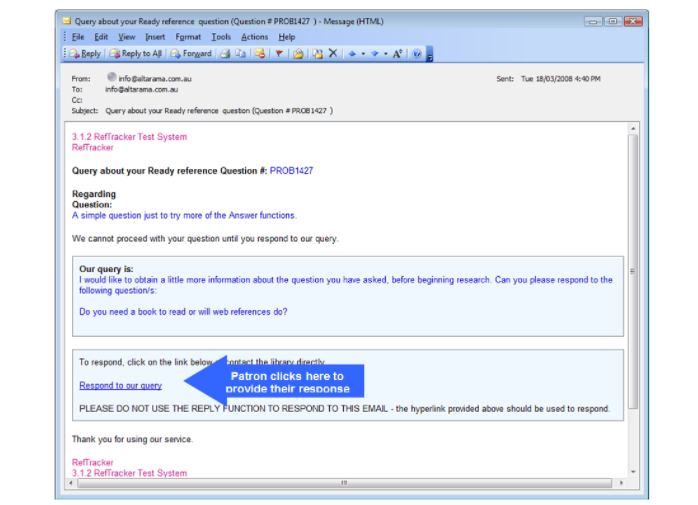Viewport: 698px width, 505px height.
Task: Click the Sent date 'Tue 18/03/2008 4:40 PM'
Action: coord(561,79)
